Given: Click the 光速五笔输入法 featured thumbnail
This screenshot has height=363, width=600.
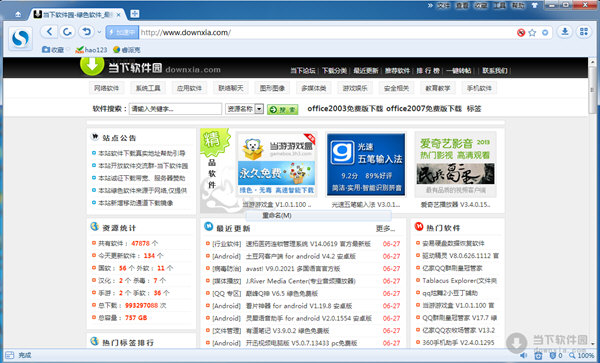Looking at the screenshot, I should click(x=366, y=164).
